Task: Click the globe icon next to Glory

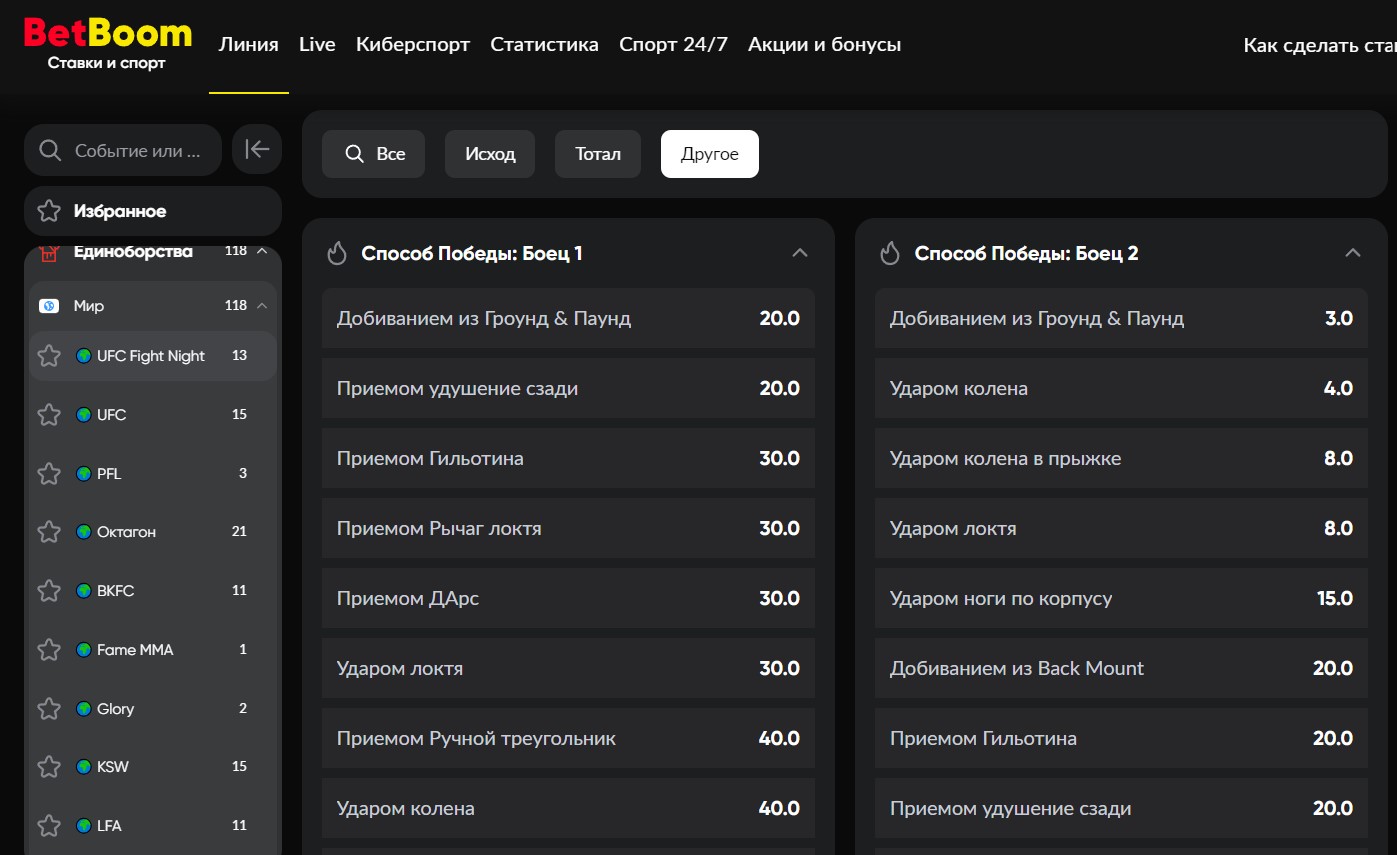Action: [x=84, y=709]
